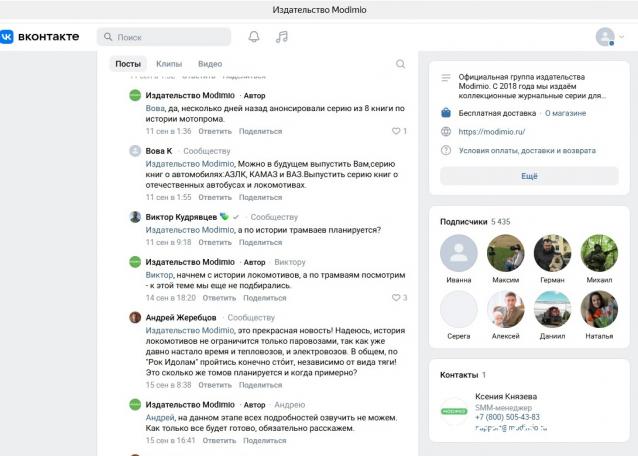638x456 pixels.
Task: Click Виктор mention in locomotives reply
Action: (x=159, y=275)
